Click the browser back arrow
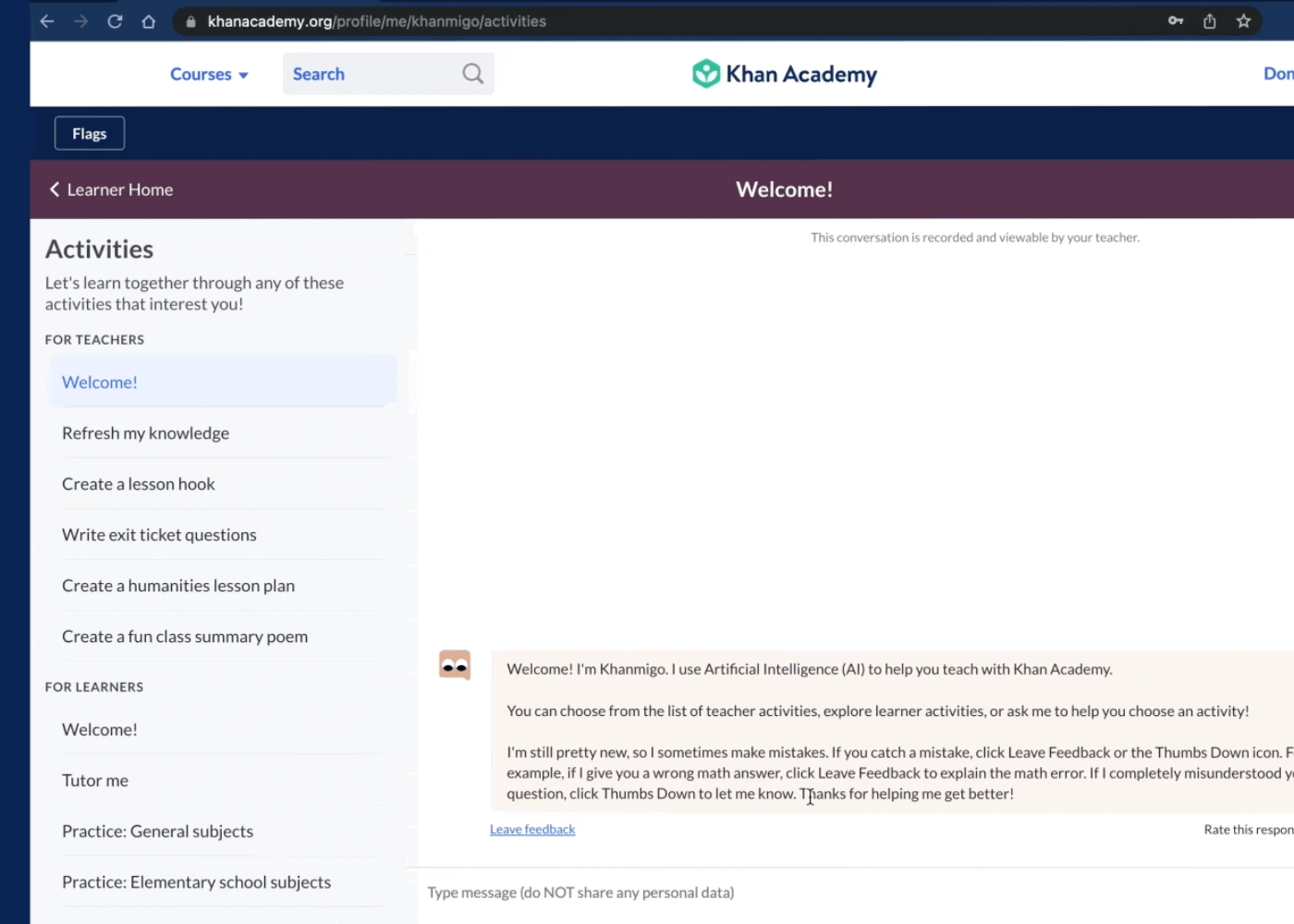 47,21
